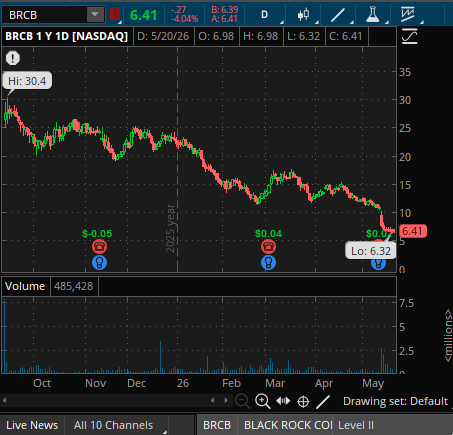Open the studies flask icon menu
The width and height of the screenshot is (453, 435).
click(372, 15)
